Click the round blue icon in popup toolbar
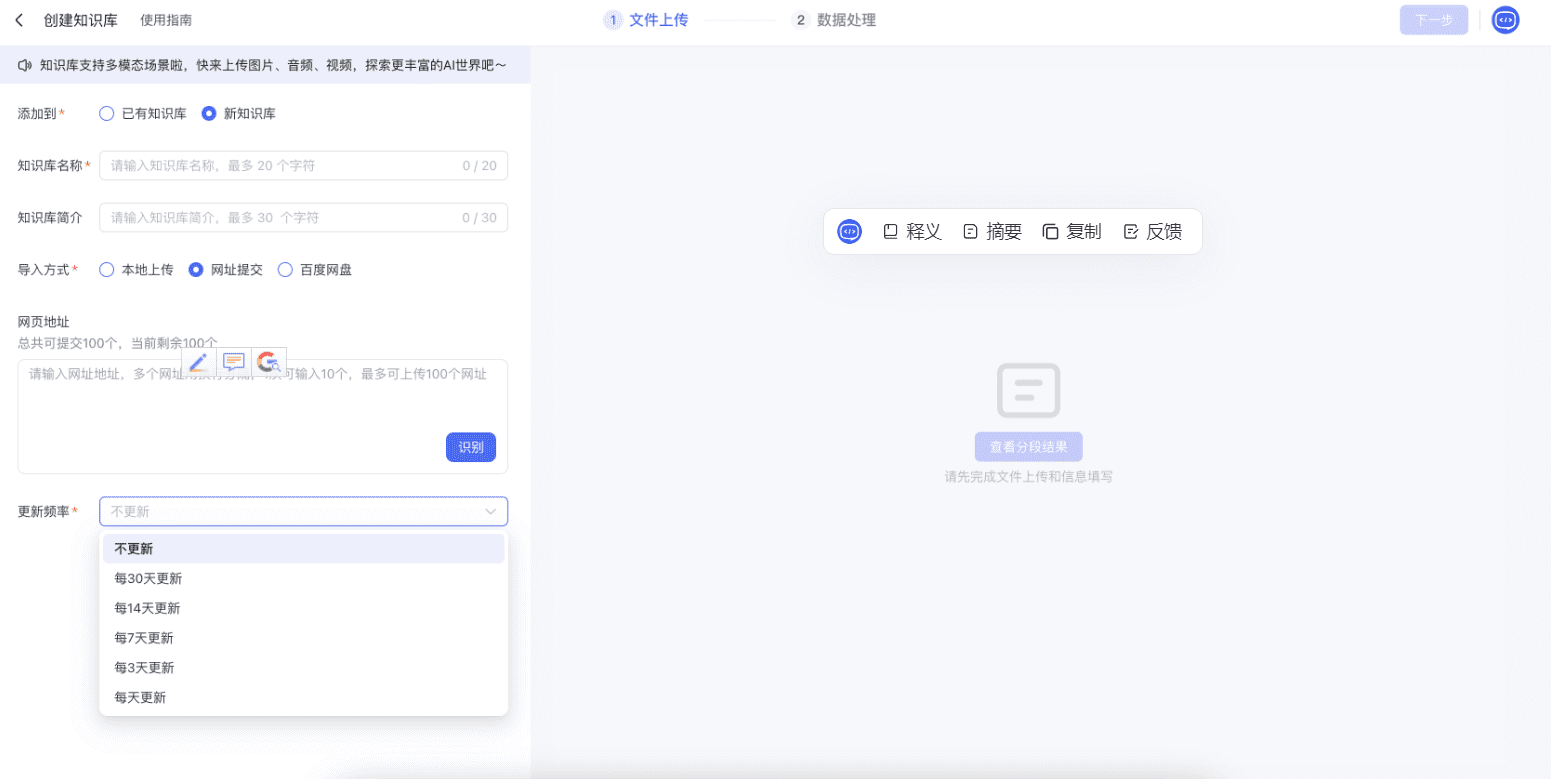The height and width of the screenshot is (779, 1551). 849,232
